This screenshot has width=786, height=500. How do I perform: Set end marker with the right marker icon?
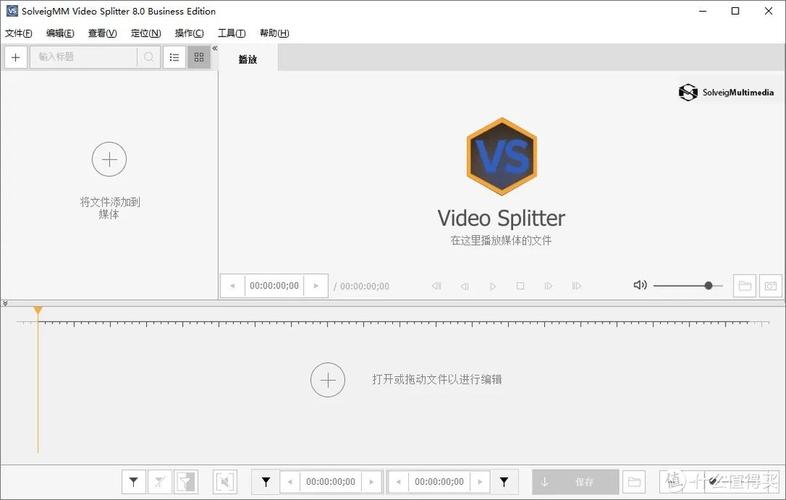[504, 482]
